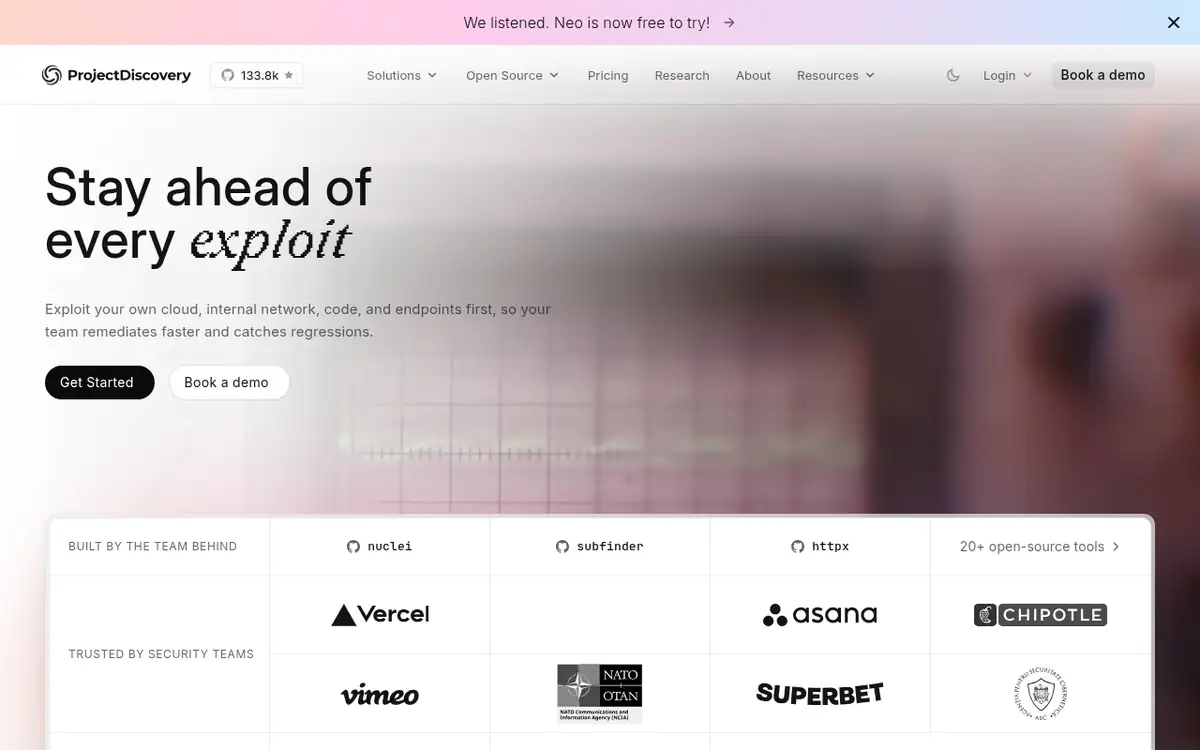Open the subfinder GitHub link
This screenshot has height=750, width=1200.
600,546
